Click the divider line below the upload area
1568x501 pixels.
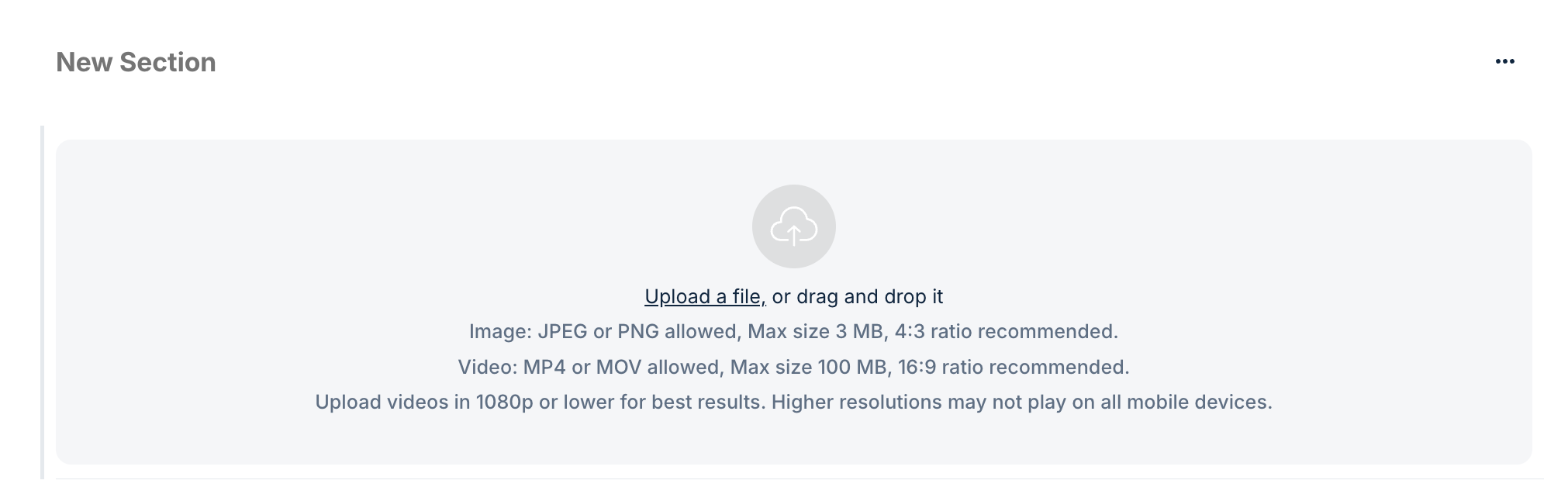800,479
